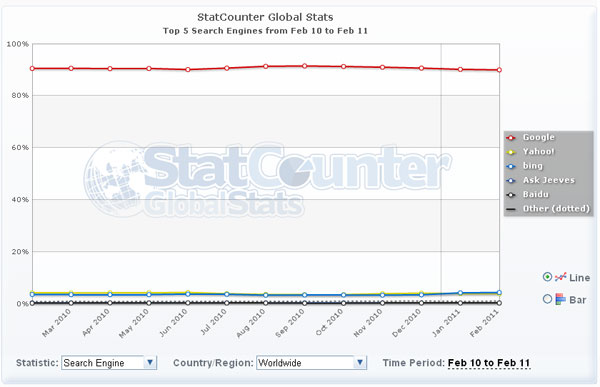Click the blue bing legend marker
This screenshot has height=387, width=600.
pos(511,166)
